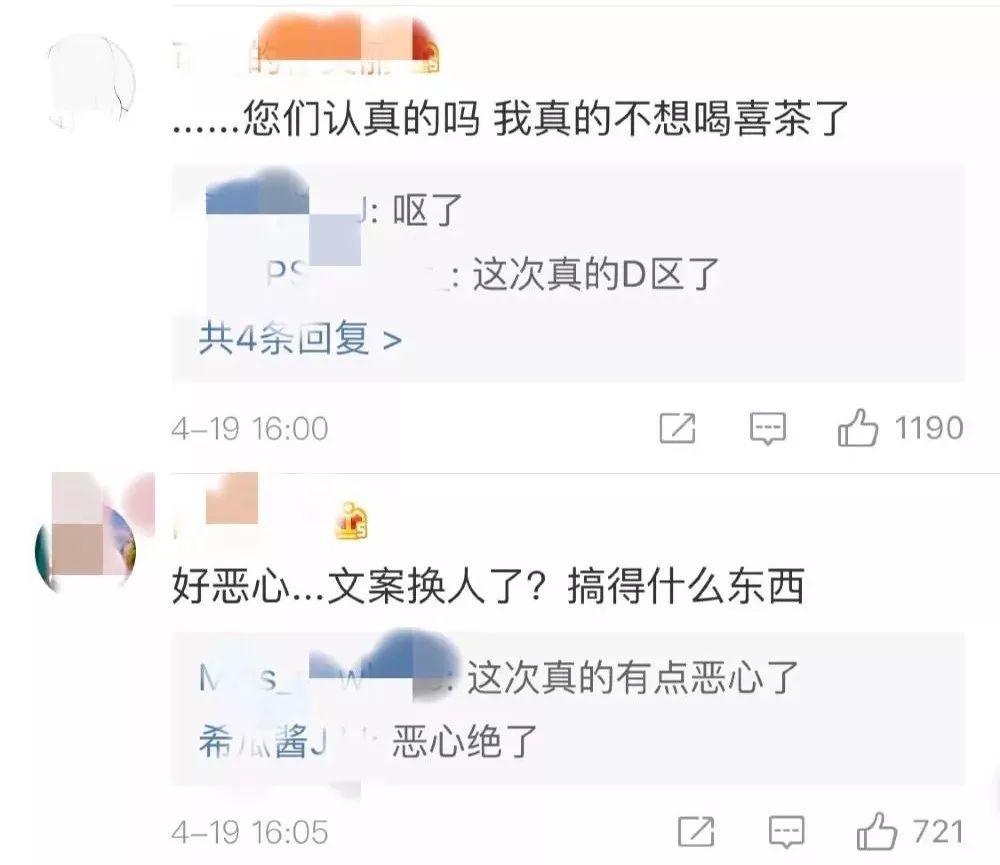Share the 16:00 comment
1000x865 pixels.
[677, 428]
